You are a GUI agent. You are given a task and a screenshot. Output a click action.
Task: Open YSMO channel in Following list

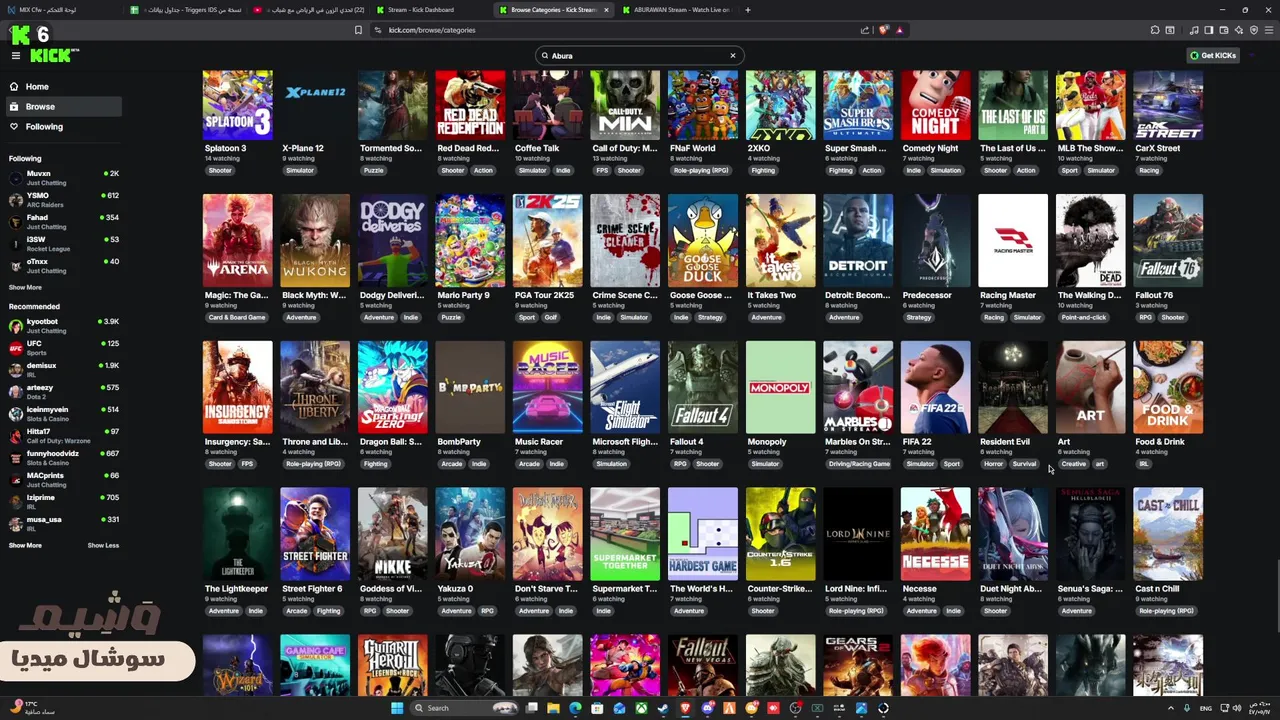tap(64, 200)
